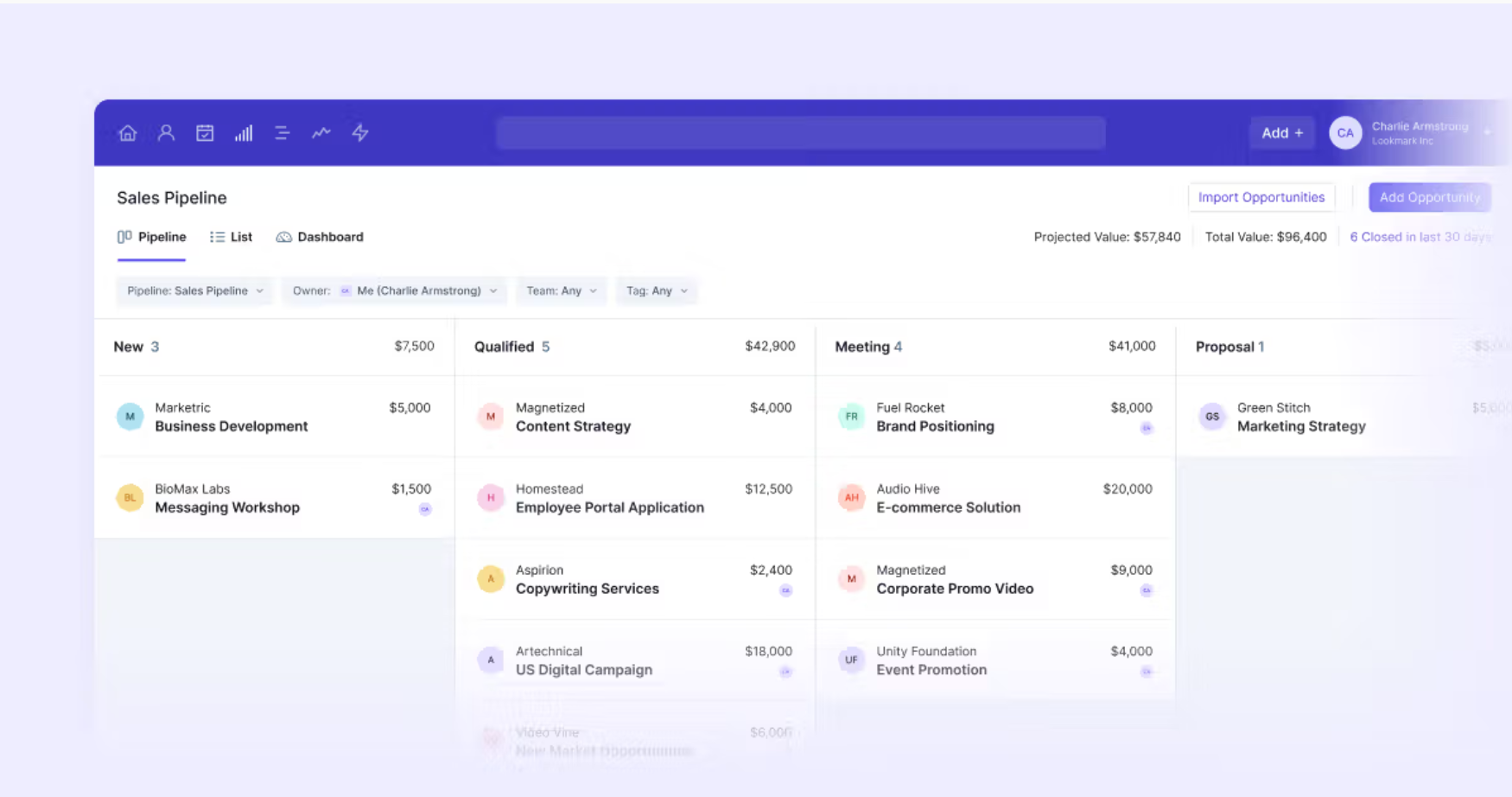Open Employee Portal Application opportunity
The width and height of the screenshot is (1512, 797).
coord(610,507)
